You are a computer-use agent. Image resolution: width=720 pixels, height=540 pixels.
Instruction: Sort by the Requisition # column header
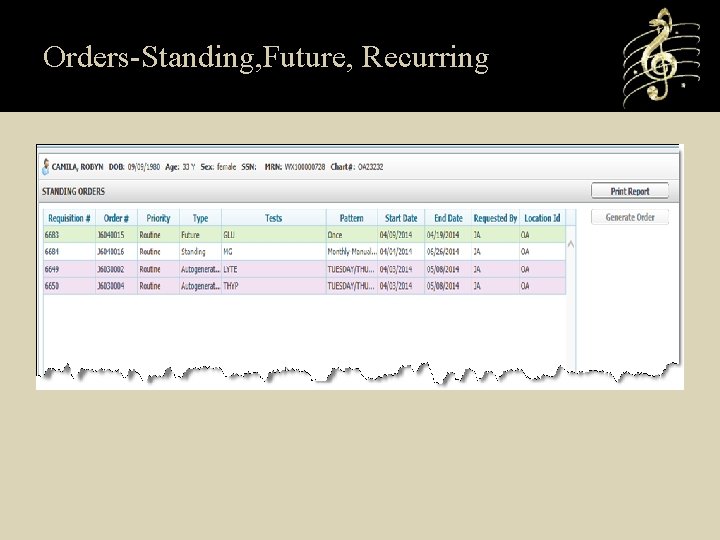[x=69, y=218]
